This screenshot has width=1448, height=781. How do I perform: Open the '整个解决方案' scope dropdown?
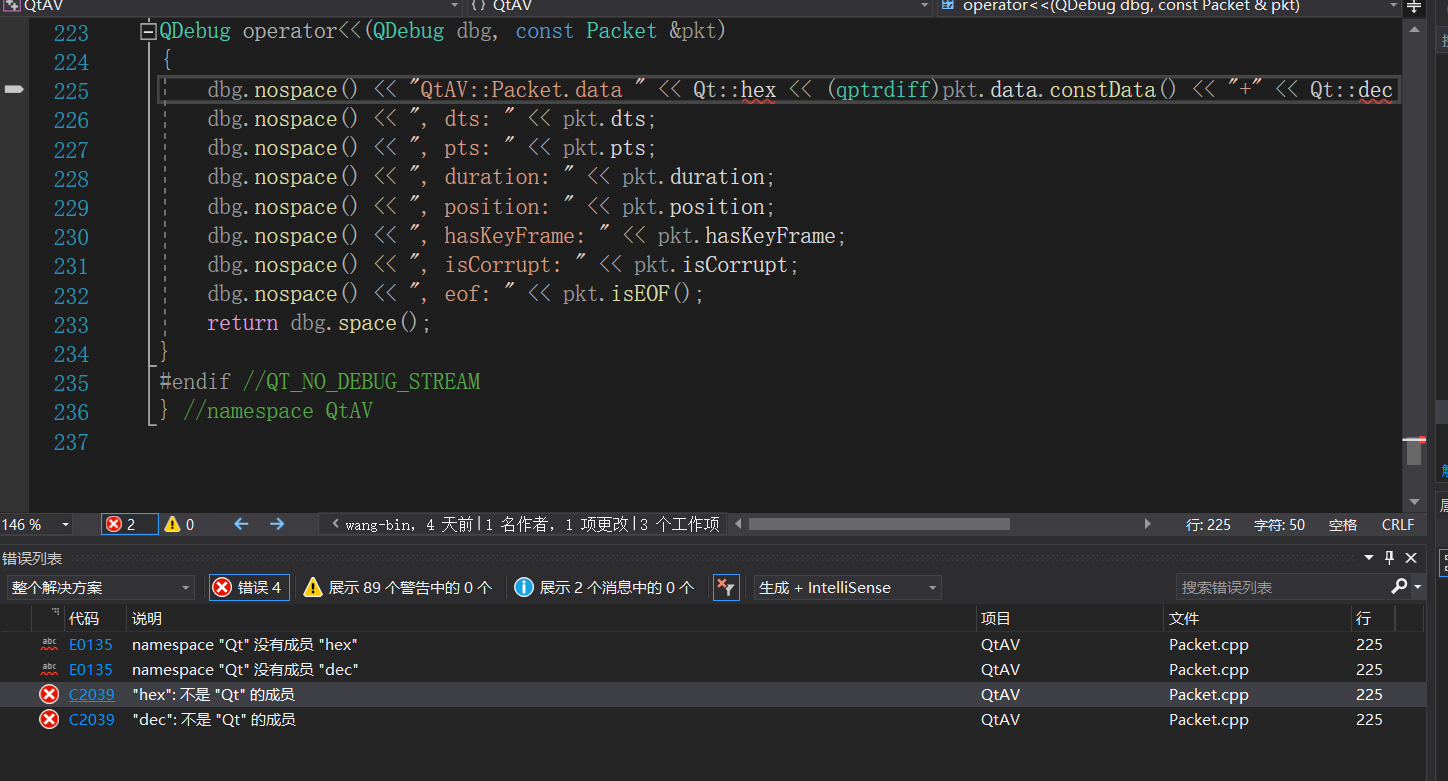click(100, 587)
